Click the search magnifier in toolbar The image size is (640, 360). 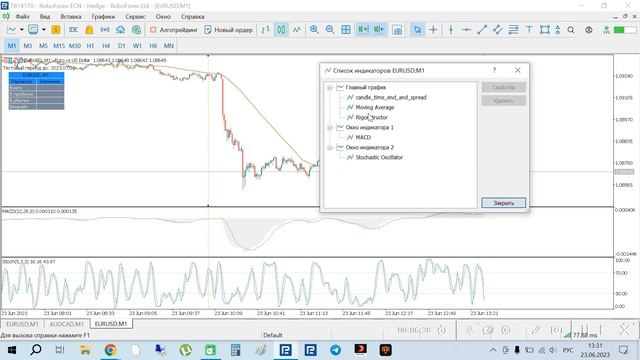(571, 30)
